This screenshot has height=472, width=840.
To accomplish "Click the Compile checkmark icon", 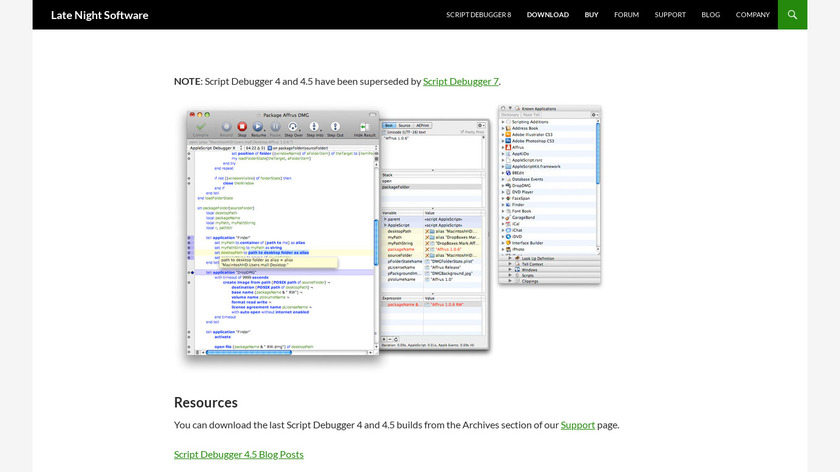I will point(201,127).
